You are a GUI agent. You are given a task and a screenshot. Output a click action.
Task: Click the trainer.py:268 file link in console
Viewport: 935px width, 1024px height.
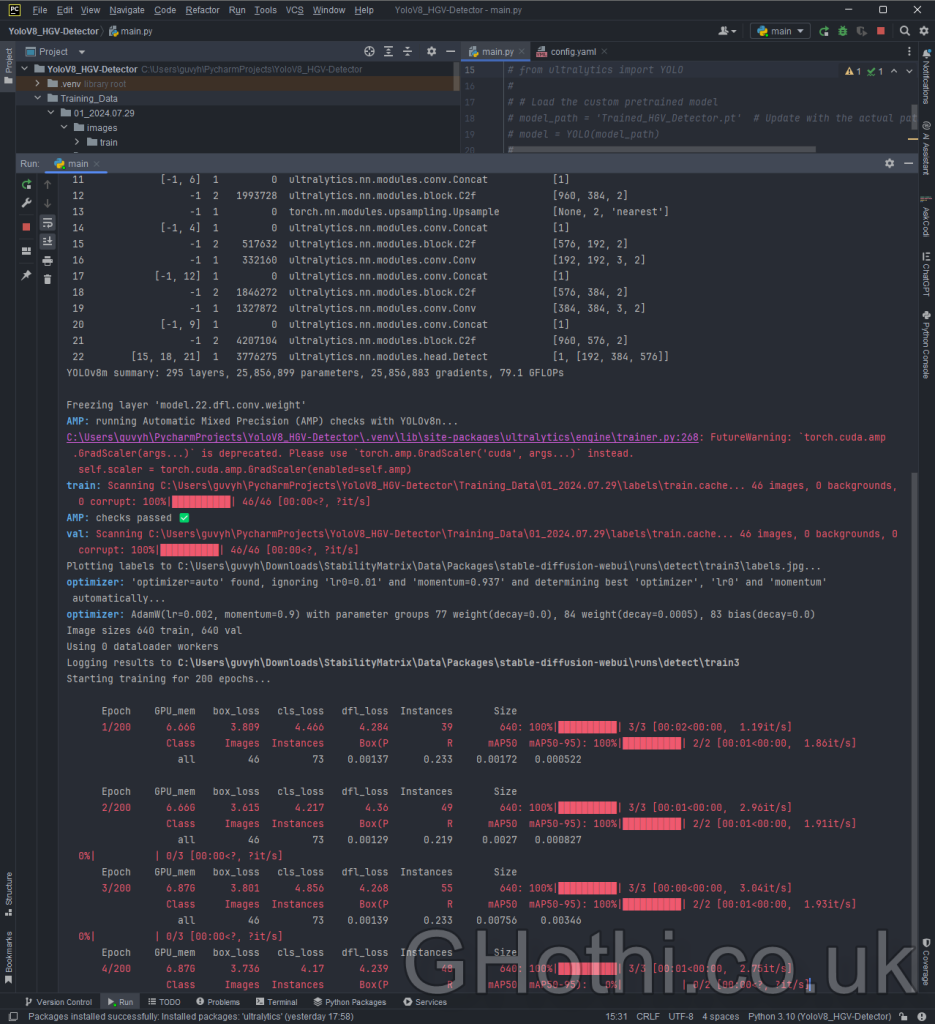click(385, 437)
